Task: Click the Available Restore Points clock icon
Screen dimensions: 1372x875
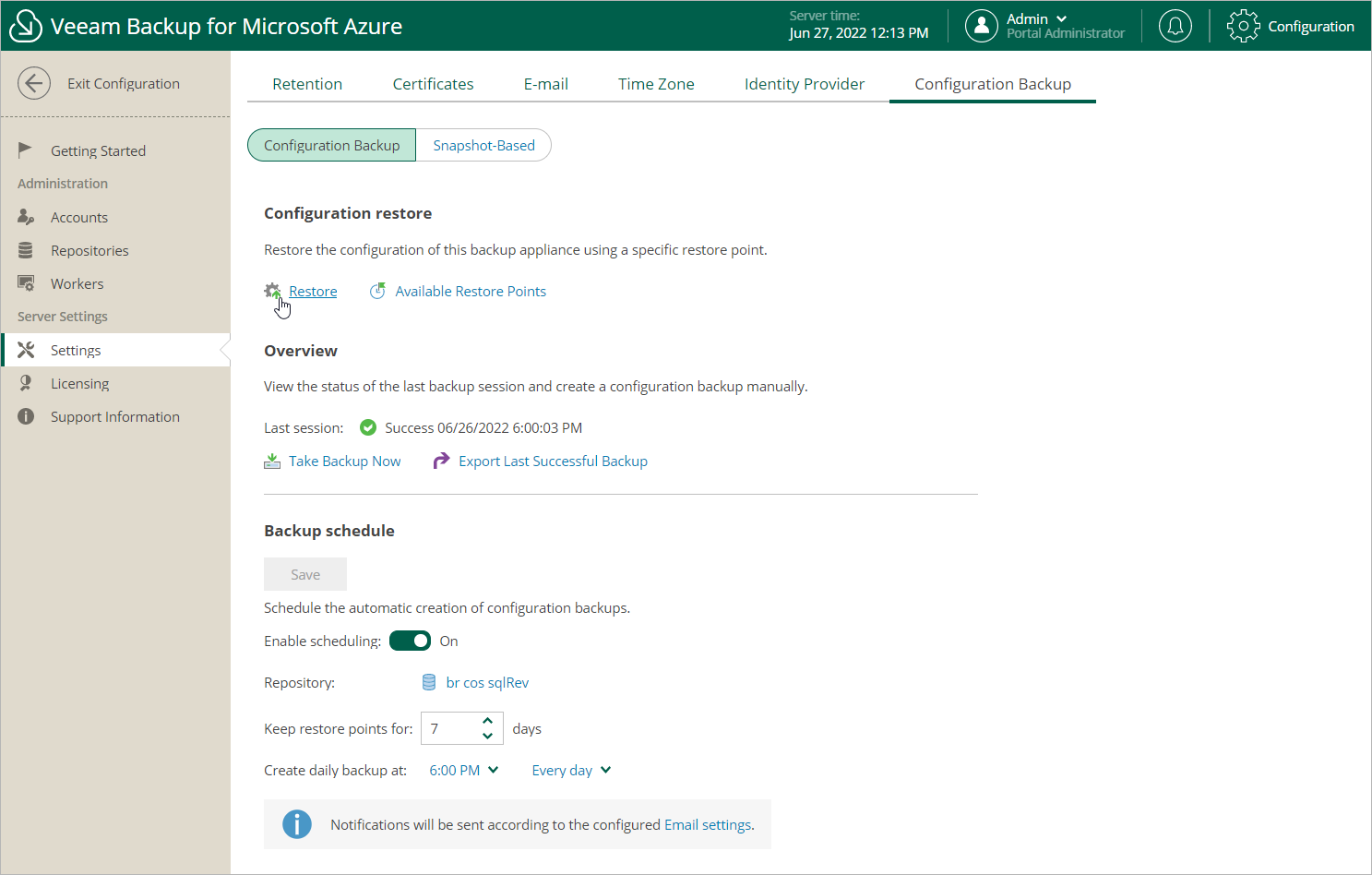Action: [377, 291]
